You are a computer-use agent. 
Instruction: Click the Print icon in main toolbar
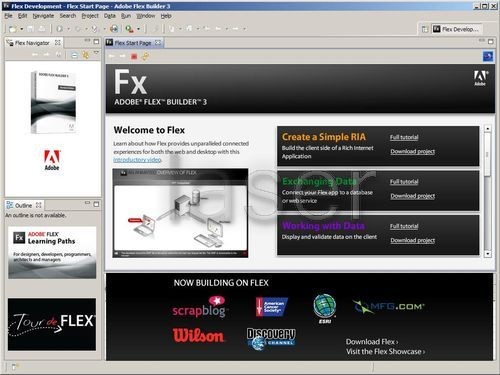pyautogui.click(x=42, y=29)
